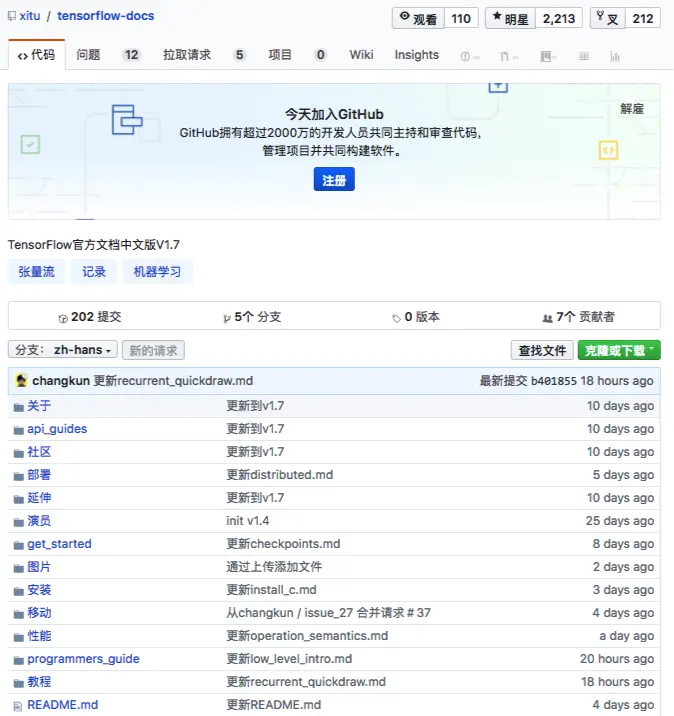Click the fork count 212
Viewport: 674px width, 716px height.
coord(642,18)
